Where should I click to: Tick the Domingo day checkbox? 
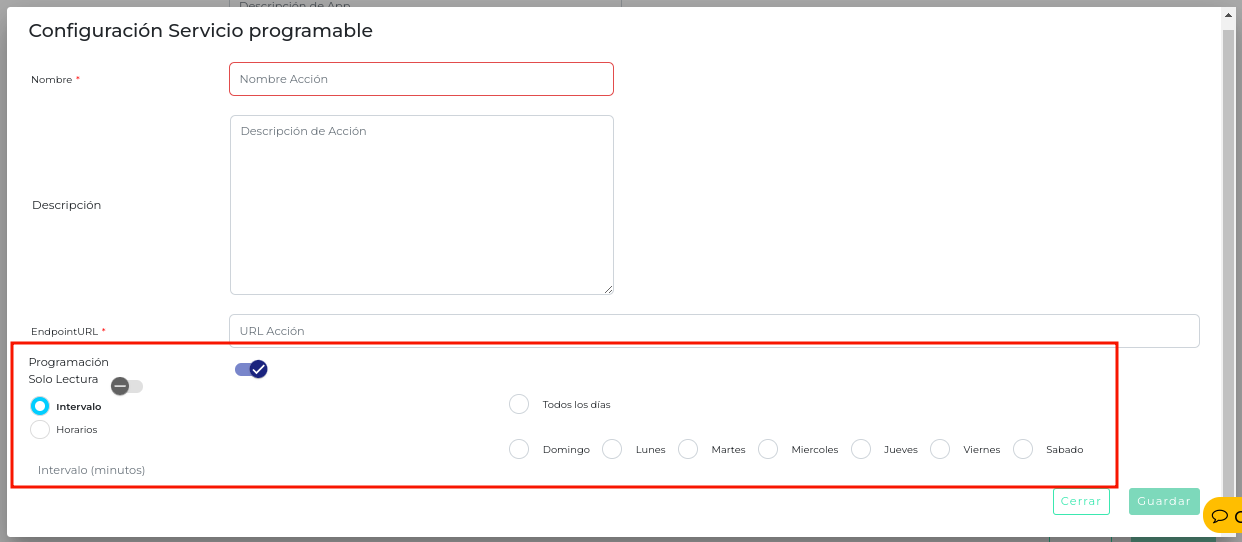[x=519, y=449]
